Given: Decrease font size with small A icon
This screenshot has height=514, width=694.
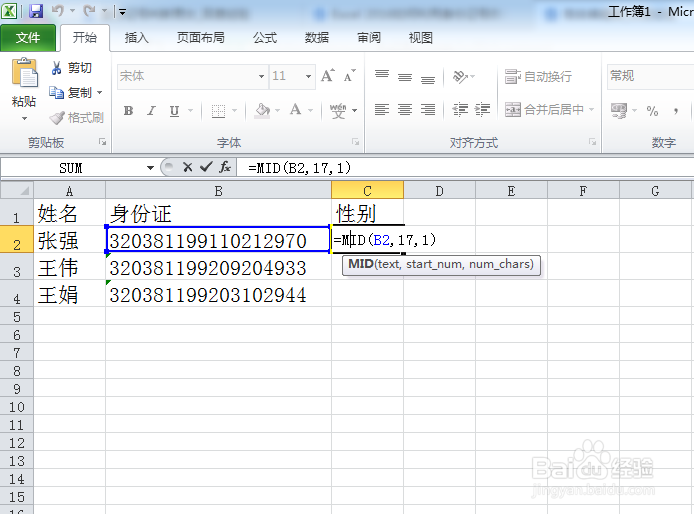Looking at the screenshot, I should pos(350,76).
